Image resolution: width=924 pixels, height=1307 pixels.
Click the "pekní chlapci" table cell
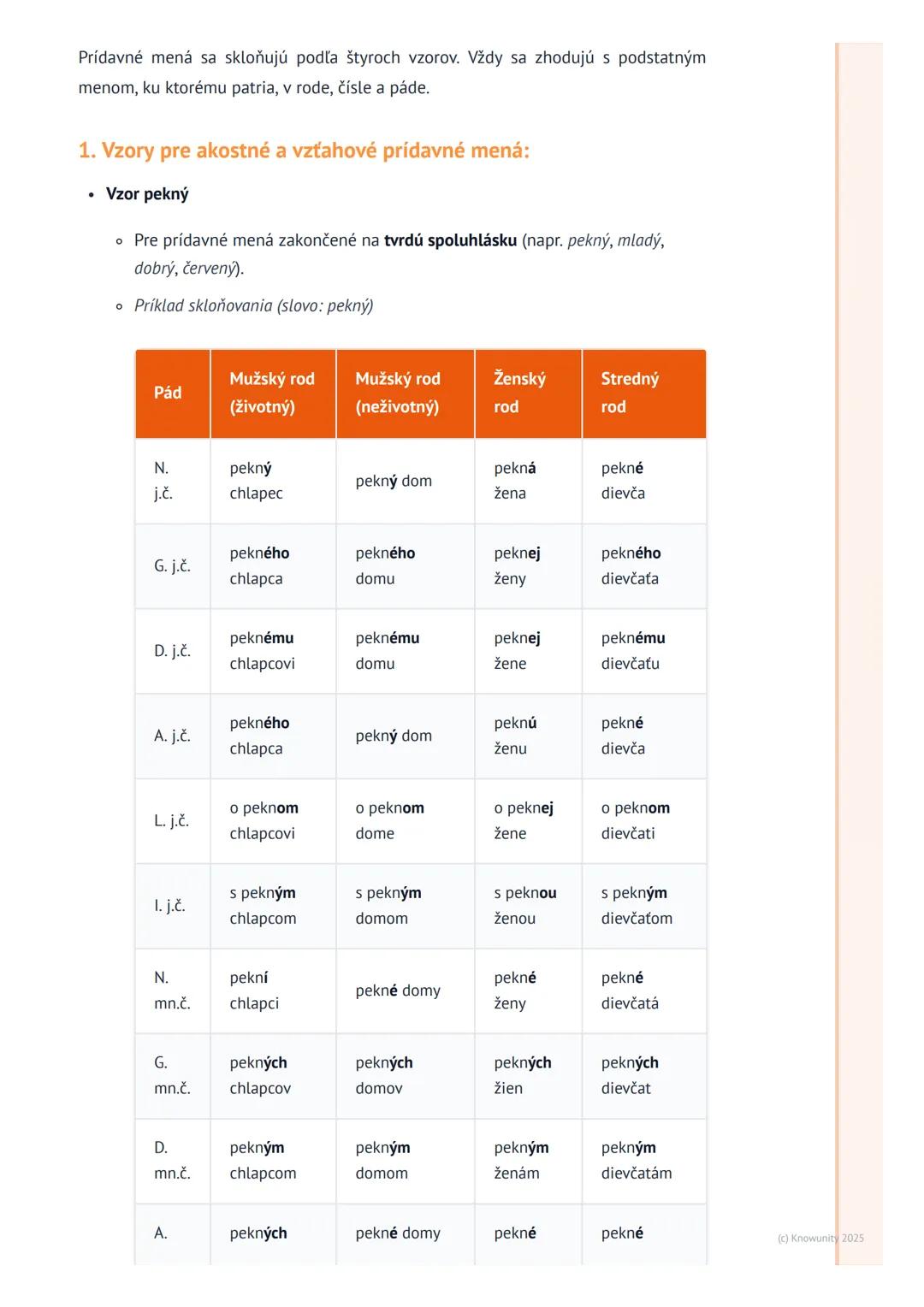click(x=254, y=991)
